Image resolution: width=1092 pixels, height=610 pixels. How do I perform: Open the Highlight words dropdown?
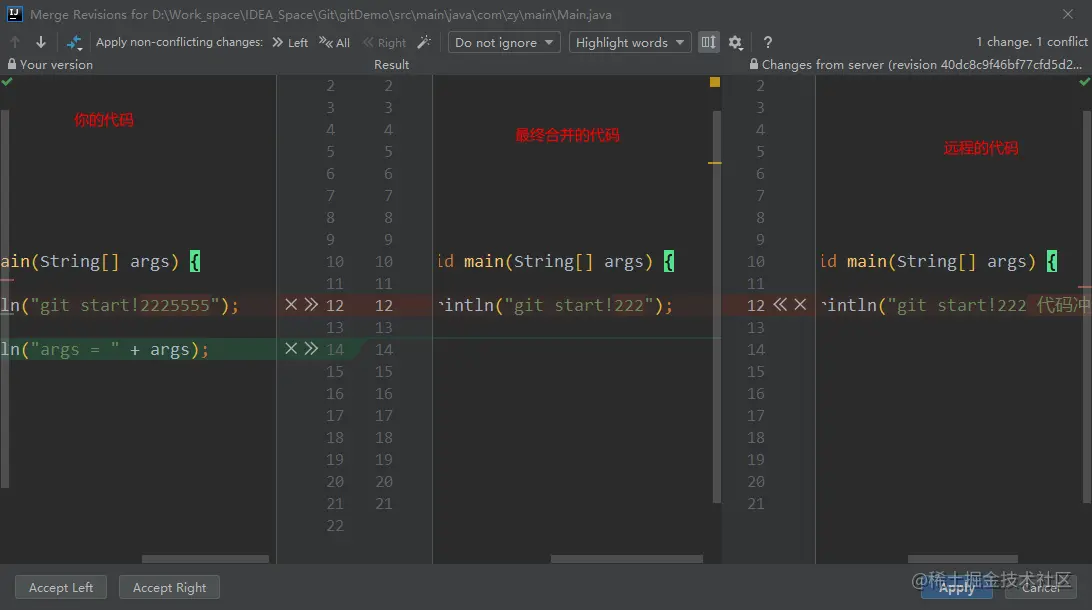pos(630,42)
